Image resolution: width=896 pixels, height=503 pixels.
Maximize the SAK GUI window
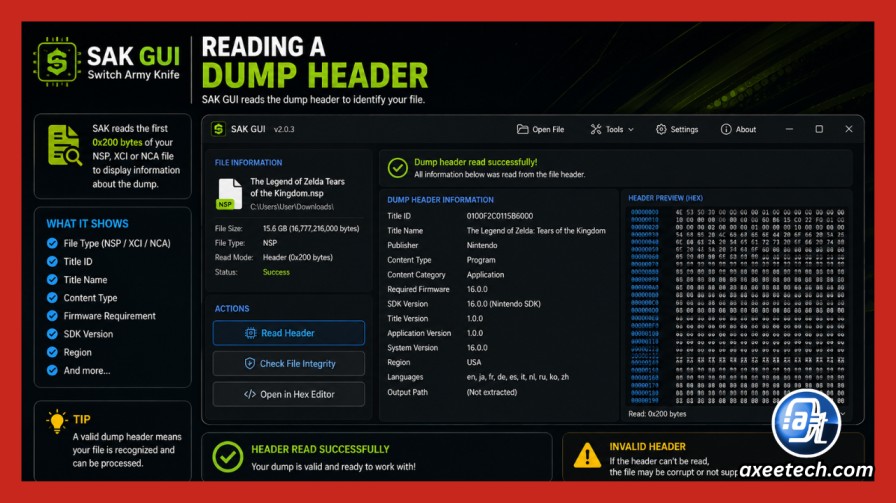[x=819, y=129]
